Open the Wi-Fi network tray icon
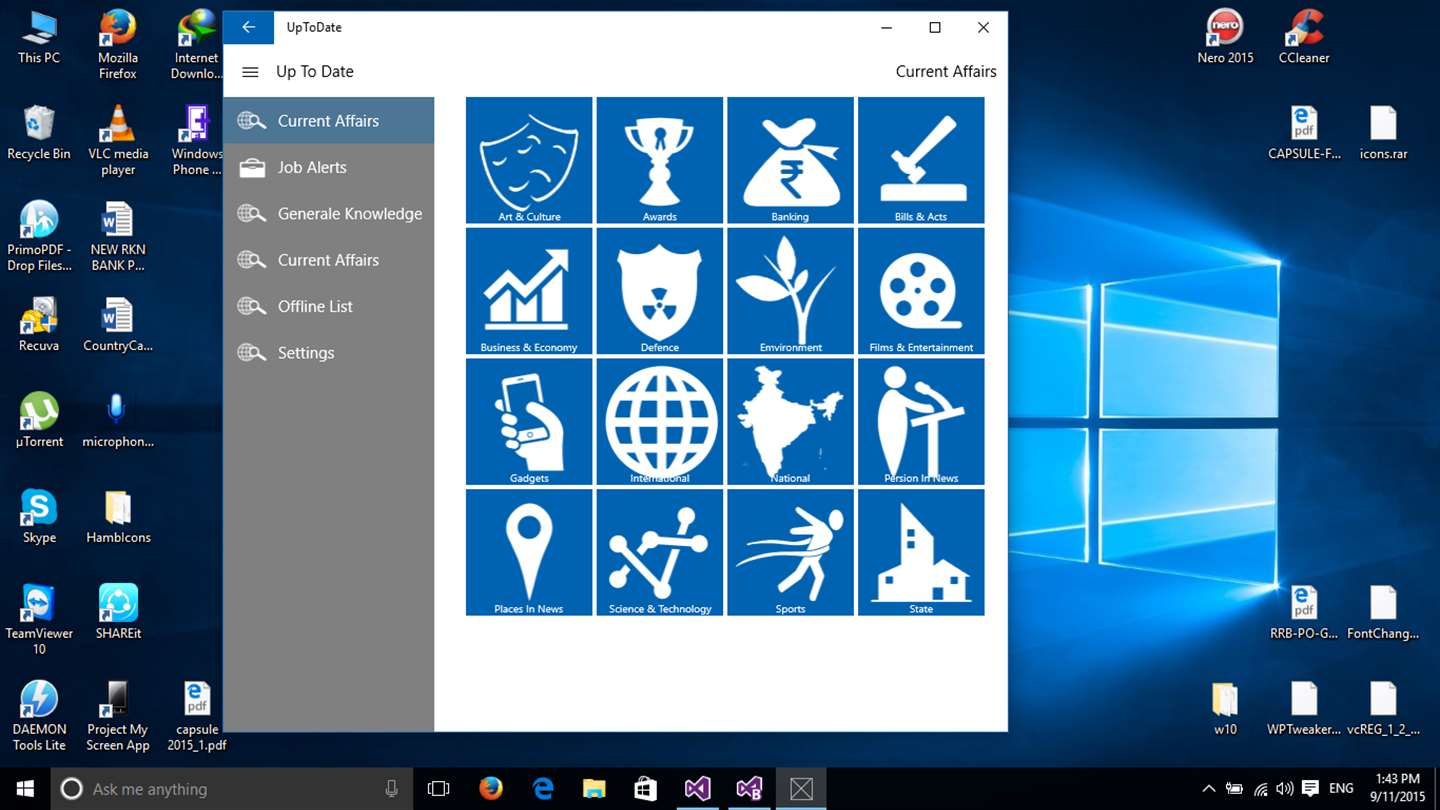 (1260, 789)
